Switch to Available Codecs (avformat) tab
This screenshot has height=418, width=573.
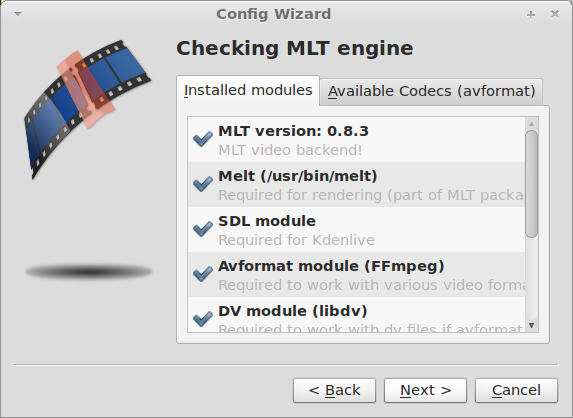pyautogui.click(x=431, y=91)
